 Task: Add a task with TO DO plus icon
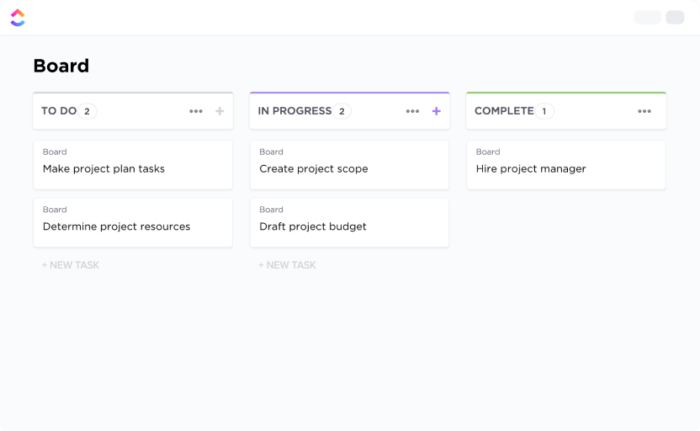[x=220, y=111]
